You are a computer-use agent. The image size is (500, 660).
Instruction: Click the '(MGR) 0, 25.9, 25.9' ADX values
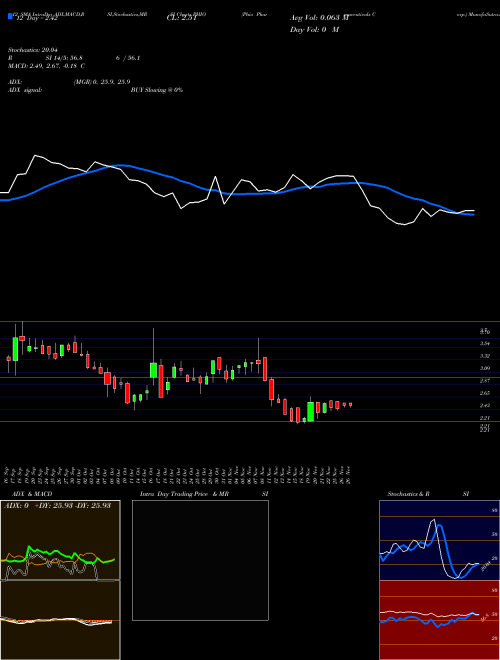[x=101, y=82]
